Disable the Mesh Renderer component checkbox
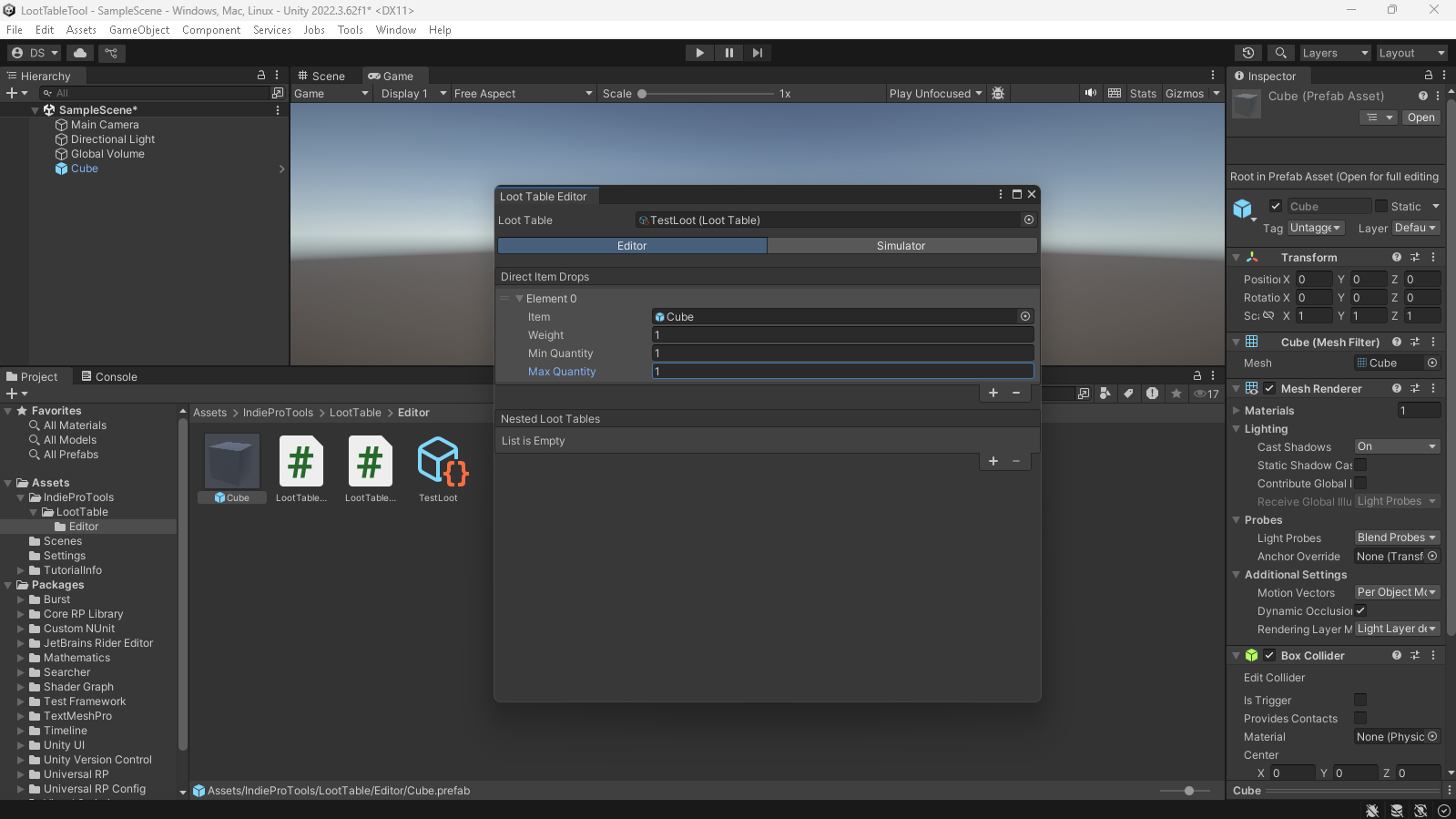1456x819 pixels. [x=1269, y=388]
